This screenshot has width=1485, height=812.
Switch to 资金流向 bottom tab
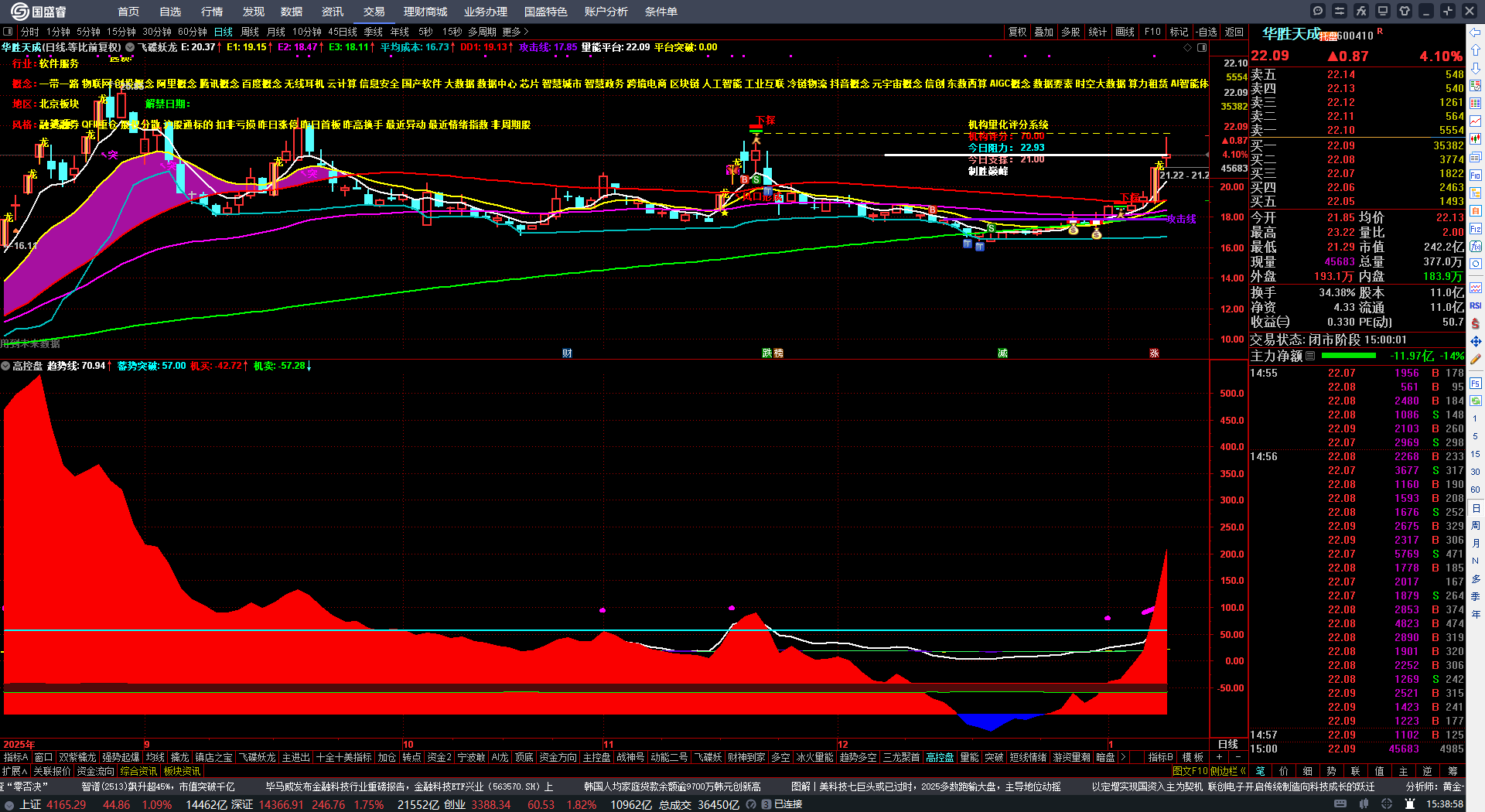[95, 771]
